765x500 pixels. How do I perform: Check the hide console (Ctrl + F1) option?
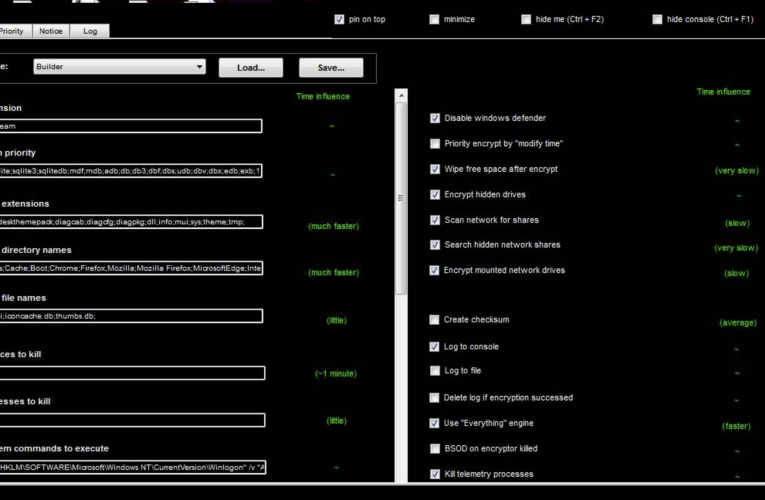click(x=657, y=20)
